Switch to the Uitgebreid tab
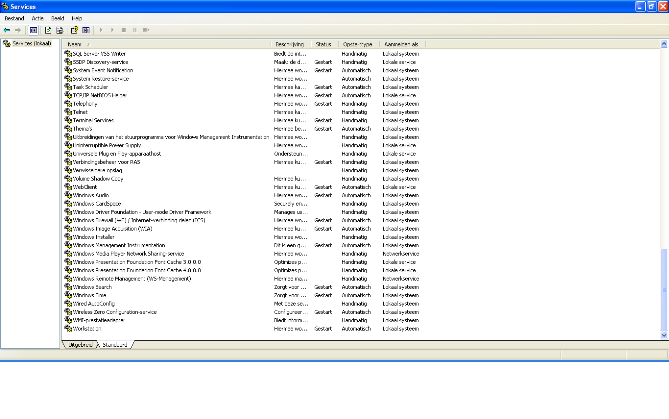This screenshot has height=419, width=669. click(x=80, y=345)
